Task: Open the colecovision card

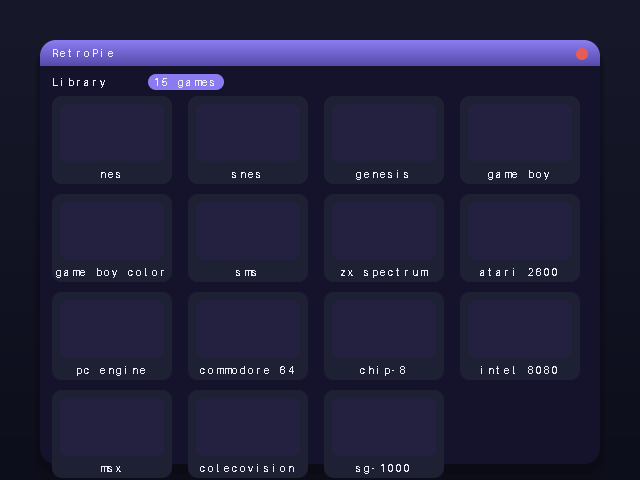Action: 248,434
